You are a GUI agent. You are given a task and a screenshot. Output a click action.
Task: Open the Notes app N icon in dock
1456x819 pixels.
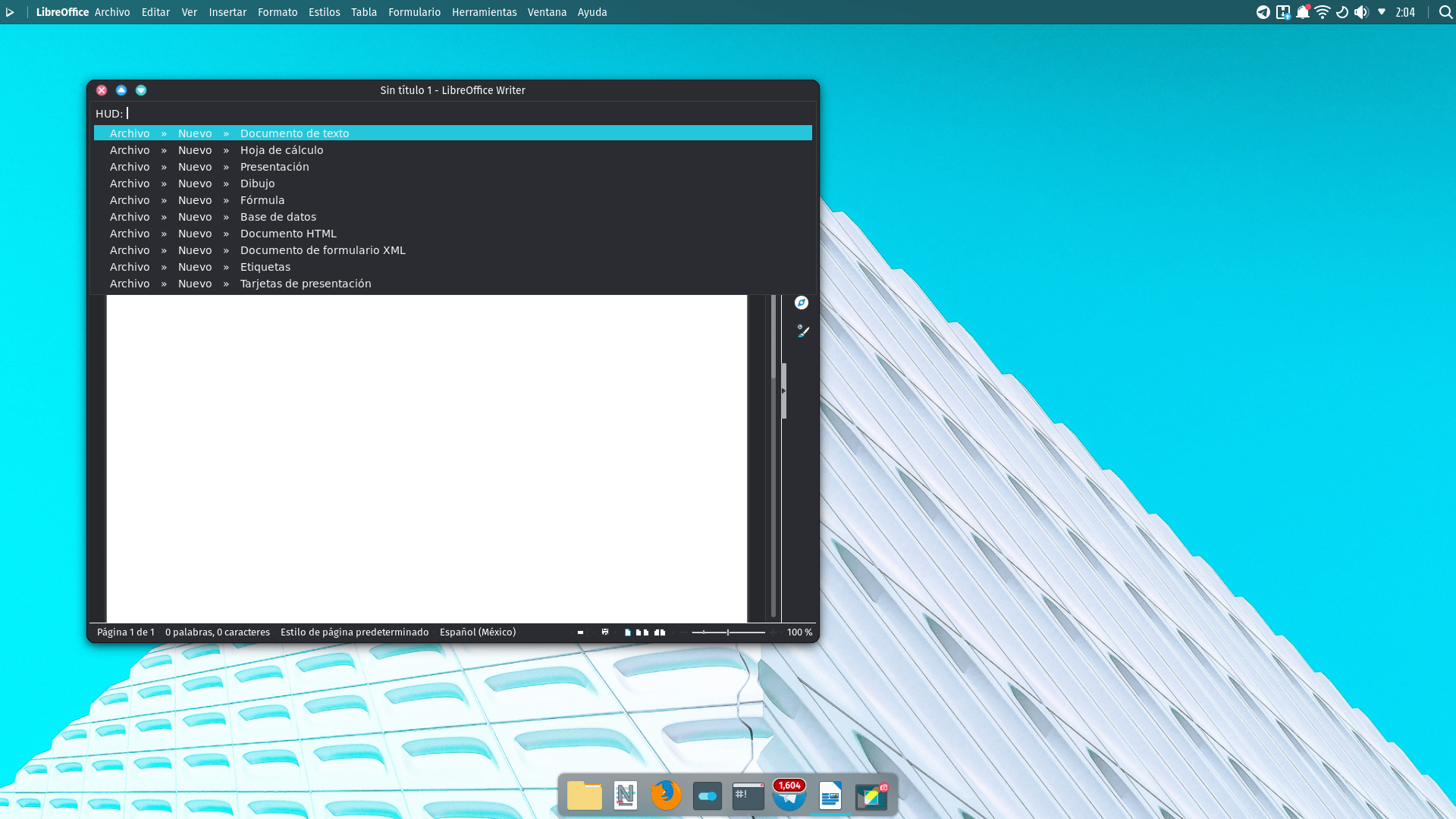click(x=626, y=795)
